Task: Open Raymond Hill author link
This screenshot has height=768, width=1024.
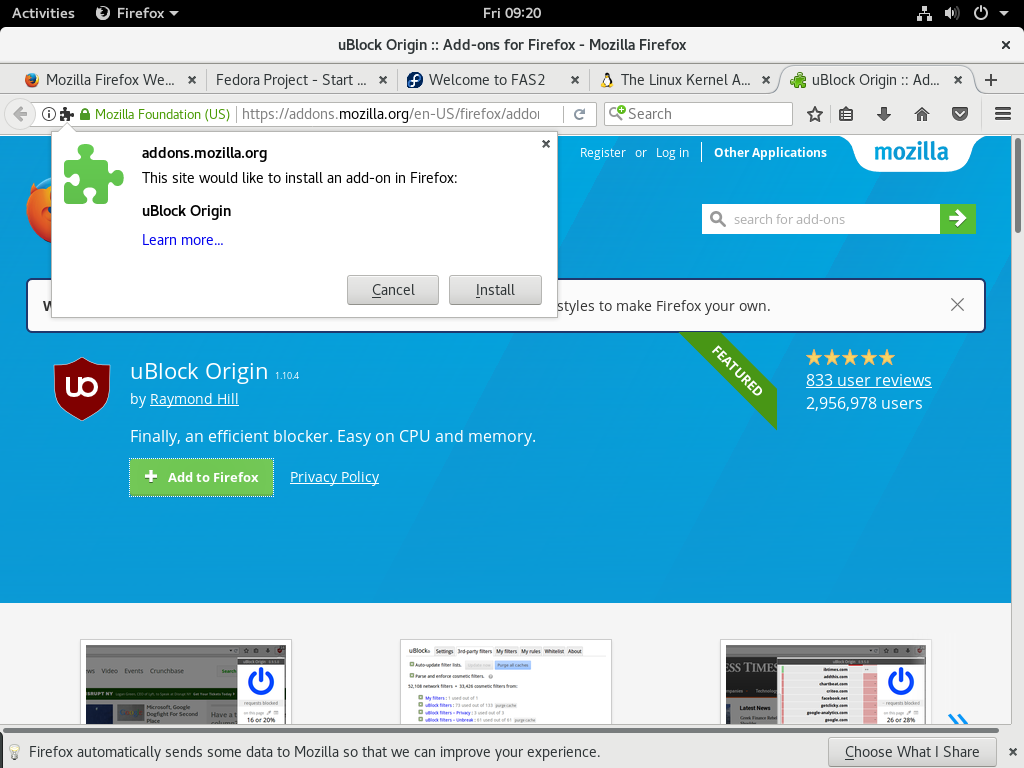Action: tap(194, 399)
